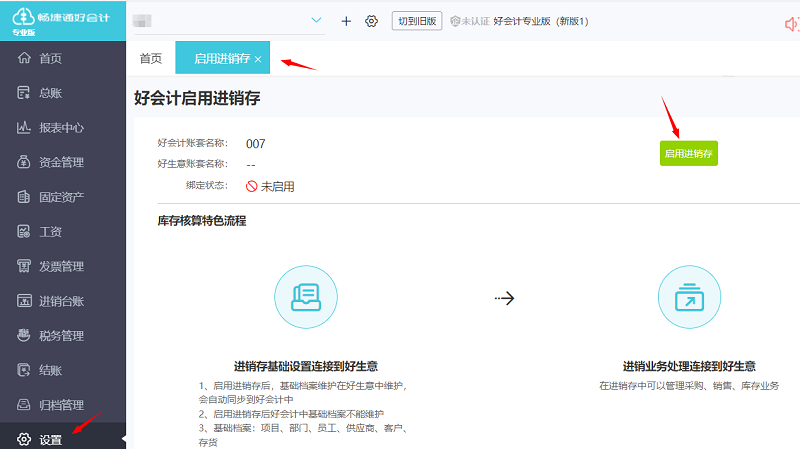The height and width of the screenshot is (449, 800).
Task: Open the top bar gear settings icon
Action: pyautogui.click(x=371, y=21)
